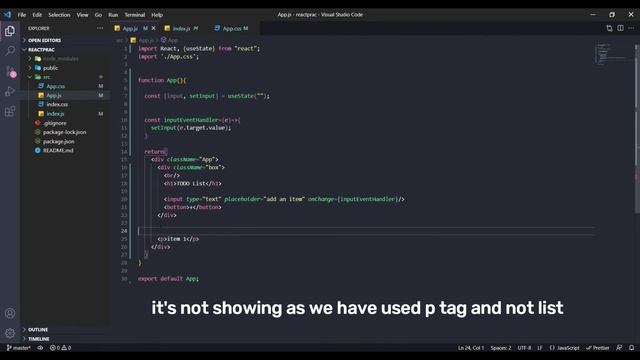640x360 pixels.
Task: Expand the Timeline section
Action: click(39, 339)
